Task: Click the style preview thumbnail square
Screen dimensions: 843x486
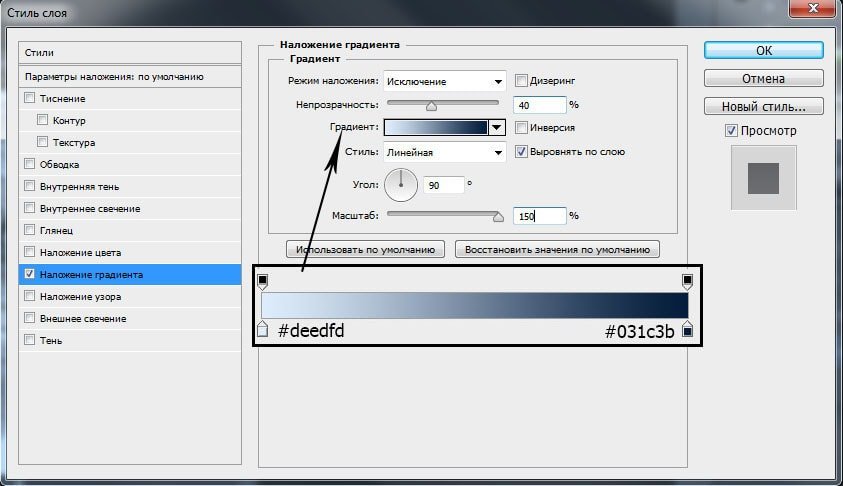Action: [x=763, y=178]
